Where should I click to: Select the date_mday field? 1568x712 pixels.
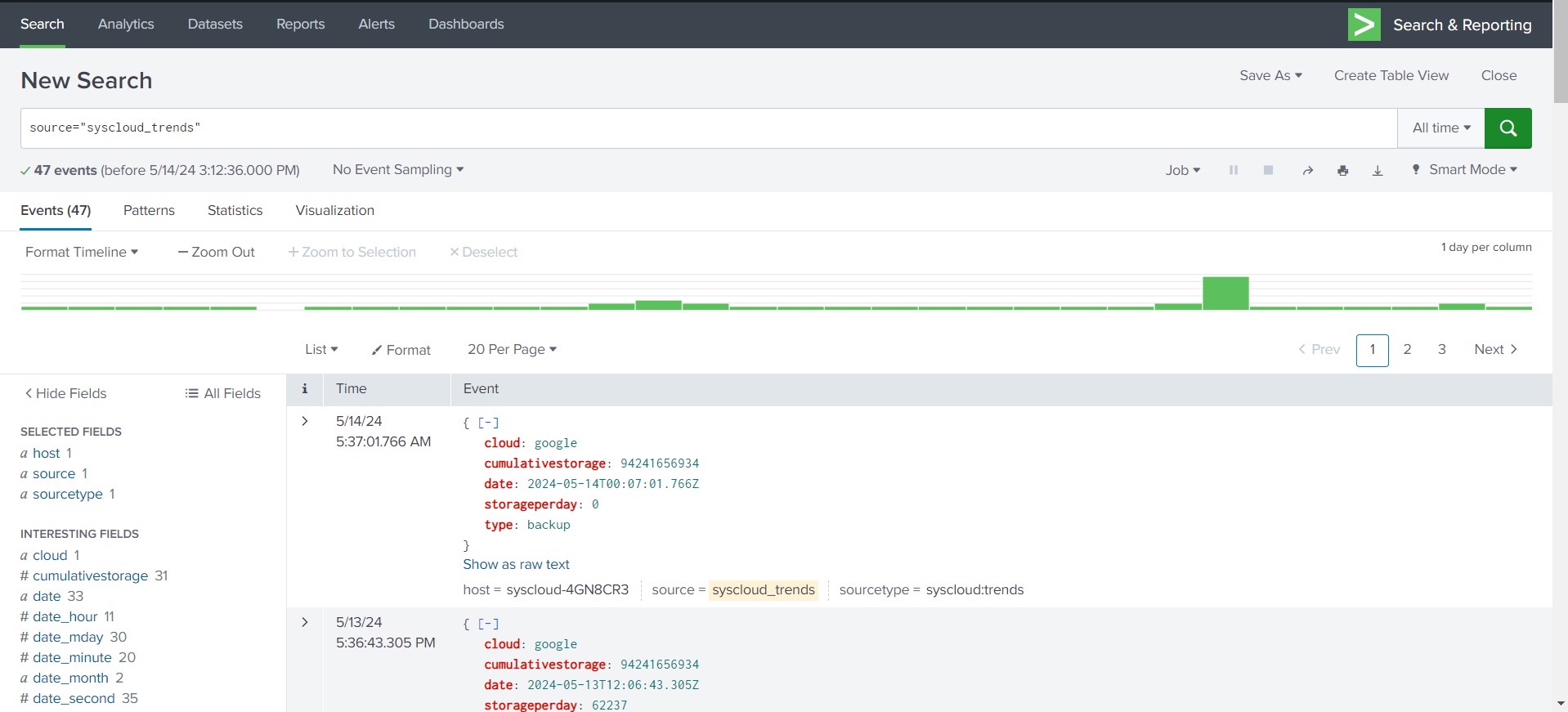[x=68, y=637]
